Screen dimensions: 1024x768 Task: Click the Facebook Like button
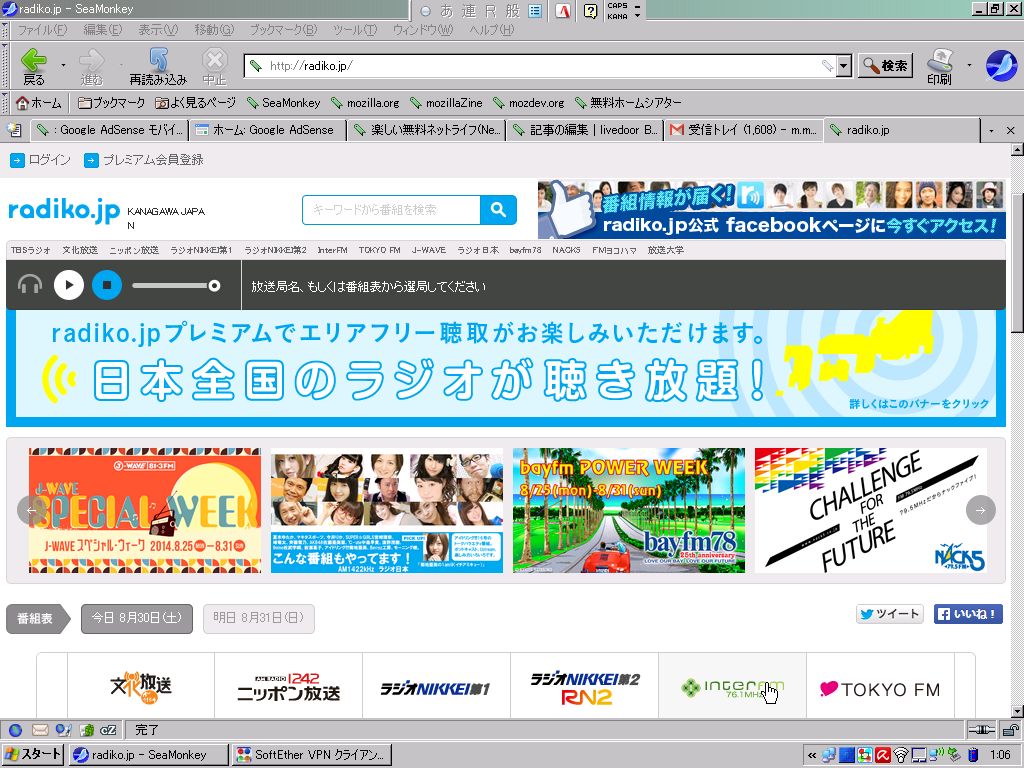click(968, 614)
